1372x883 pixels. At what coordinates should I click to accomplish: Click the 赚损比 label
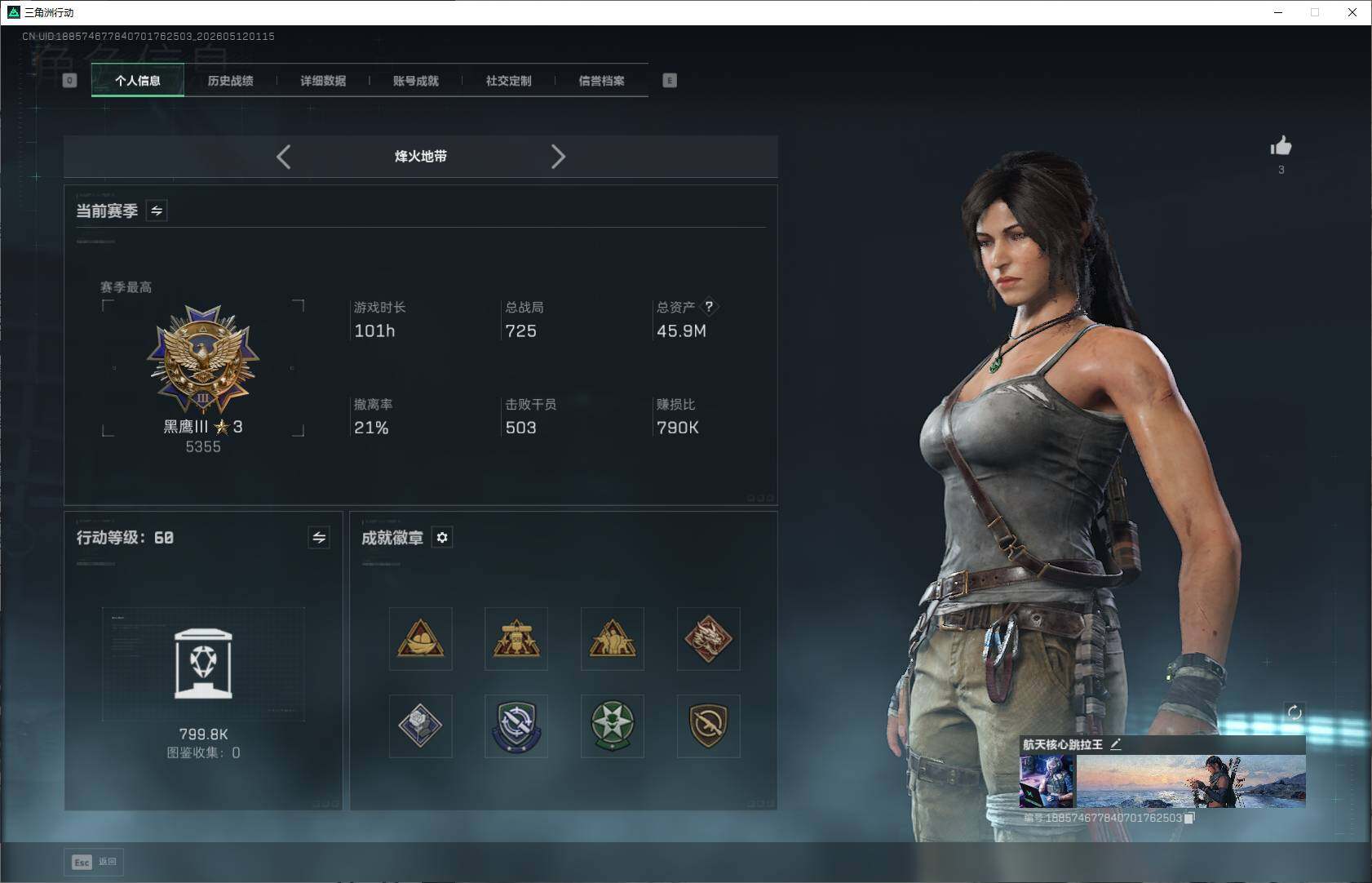(676, 405)
